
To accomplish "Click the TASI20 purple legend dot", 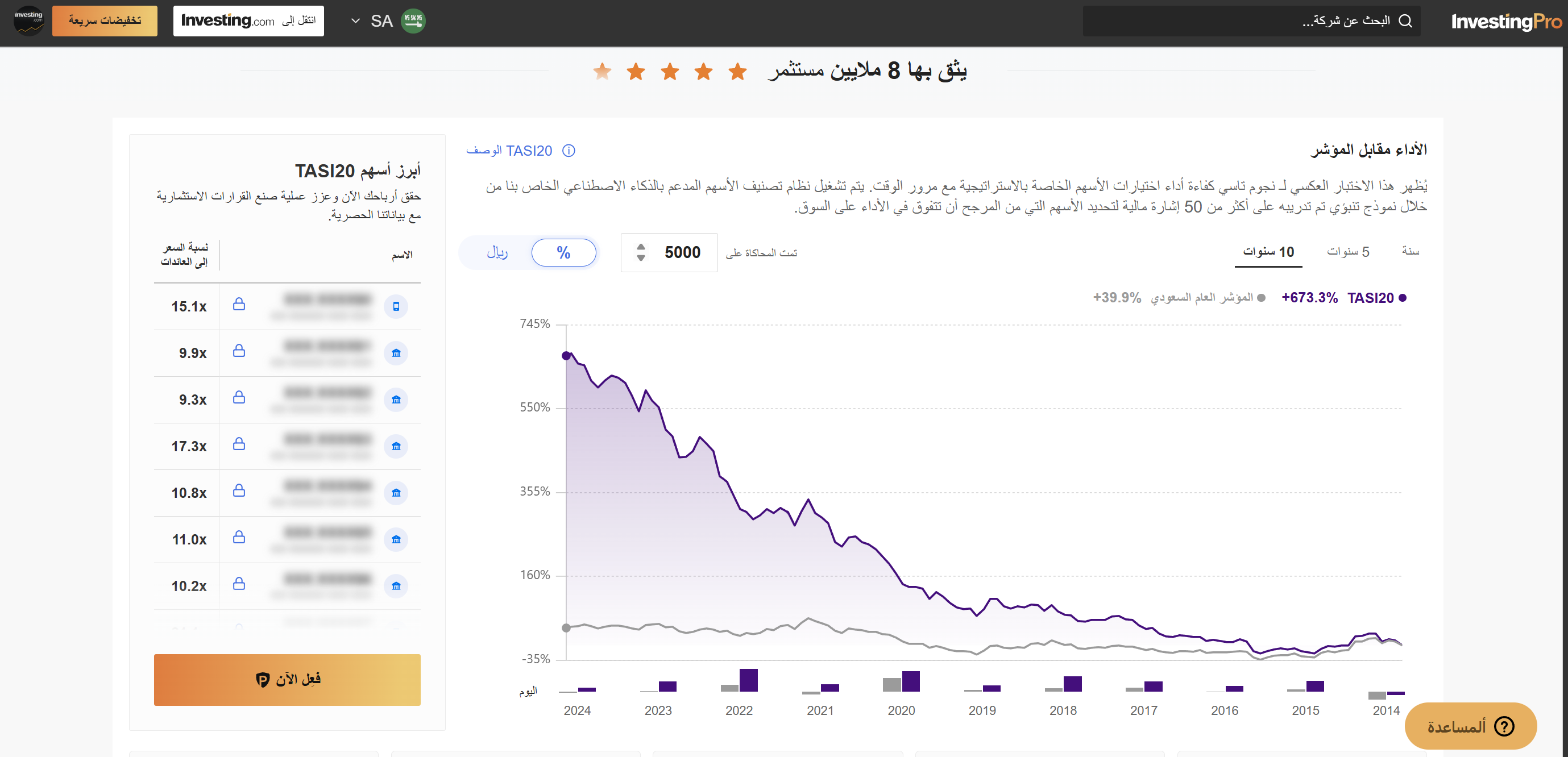I will (1403, 298).
